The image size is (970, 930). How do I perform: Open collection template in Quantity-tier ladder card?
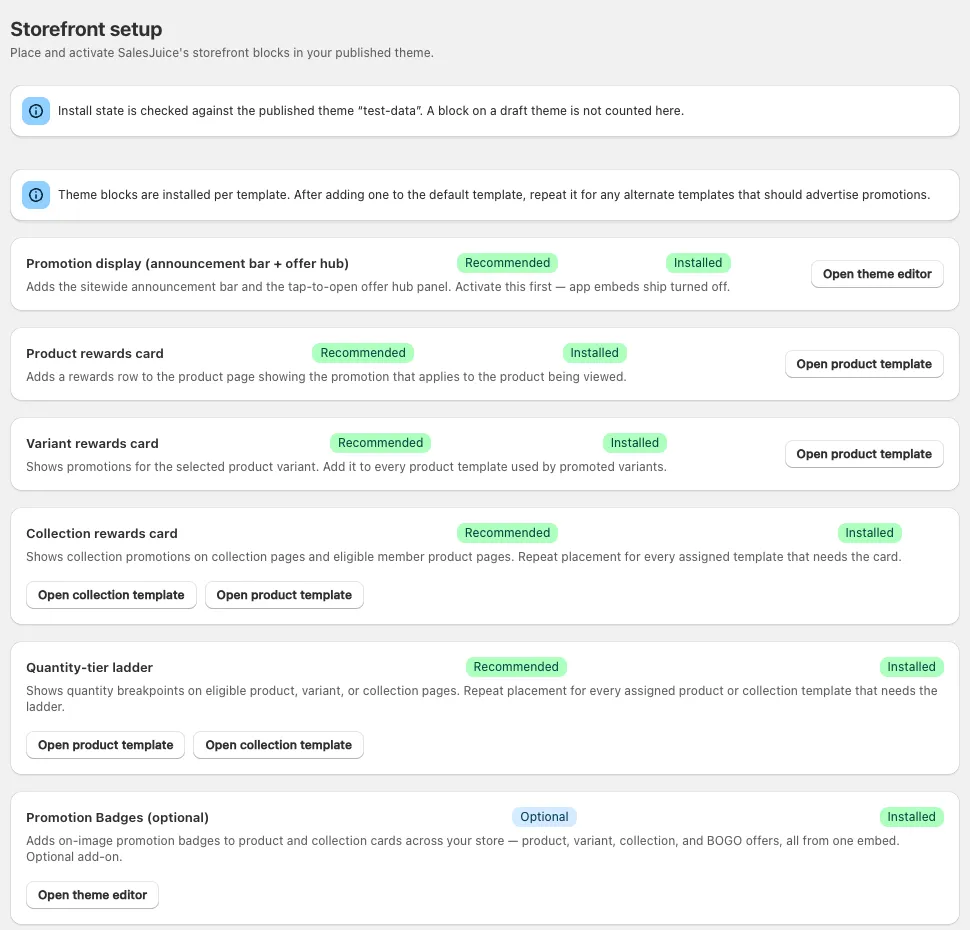(278, 745)
